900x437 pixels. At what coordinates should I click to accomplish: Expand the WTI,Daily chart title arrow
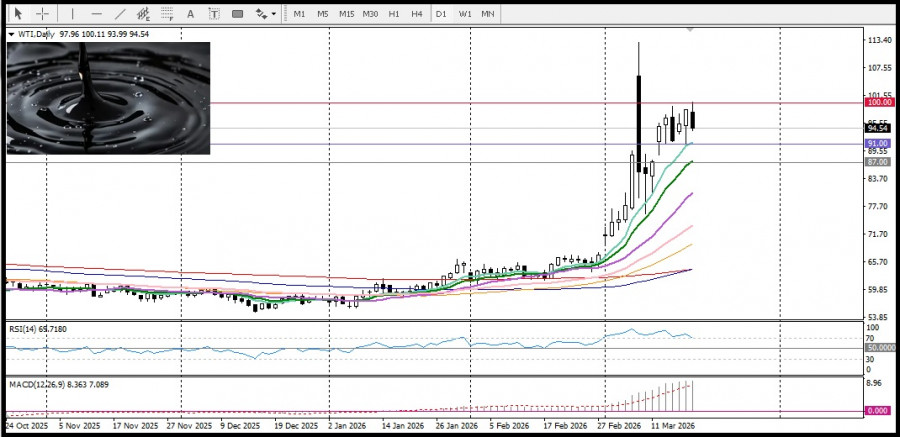[11, 34]
